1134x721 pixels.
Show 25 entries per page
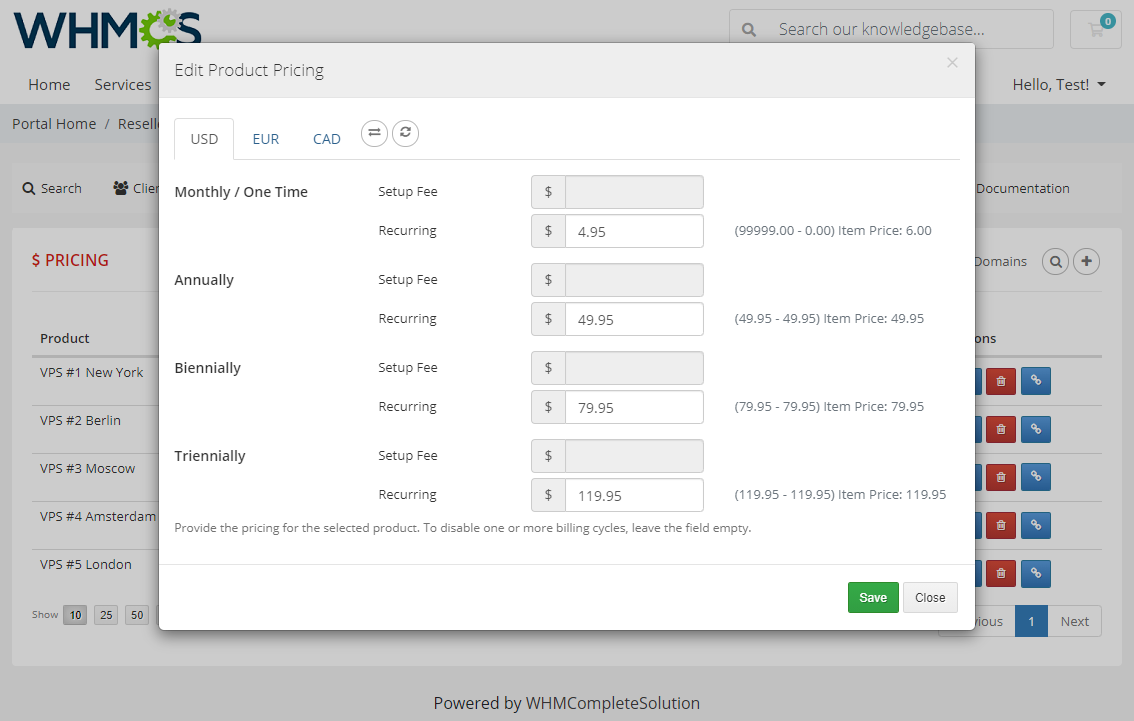[105, 615]
